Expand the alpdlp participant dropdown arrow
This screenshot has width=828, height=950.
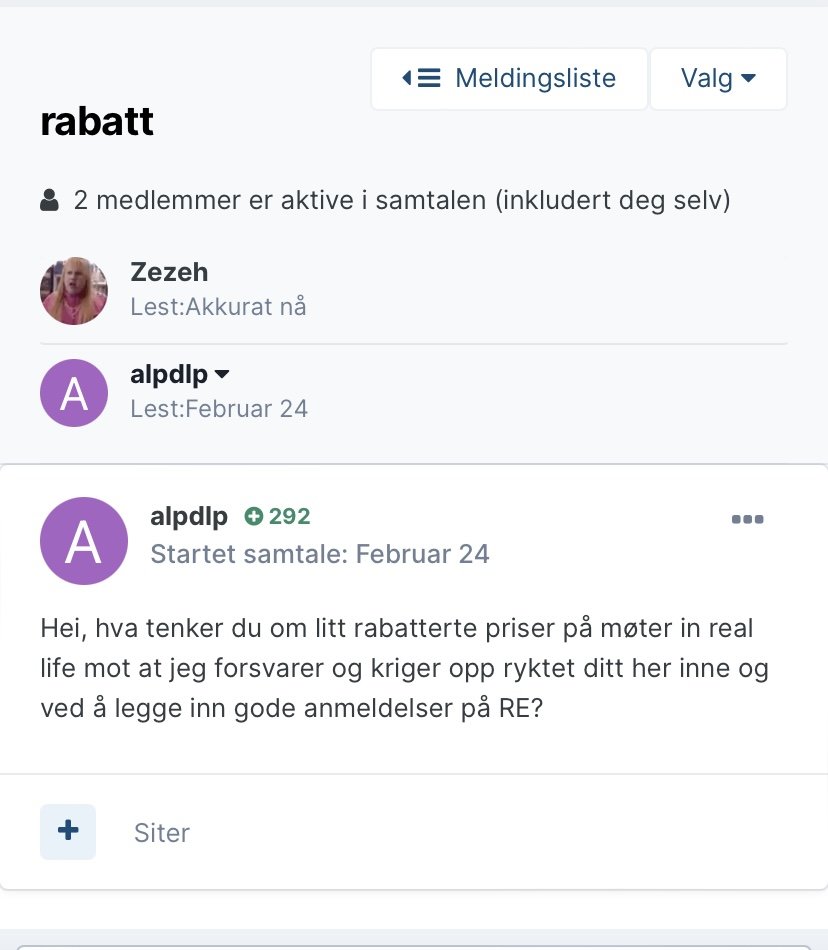point(223,374)
